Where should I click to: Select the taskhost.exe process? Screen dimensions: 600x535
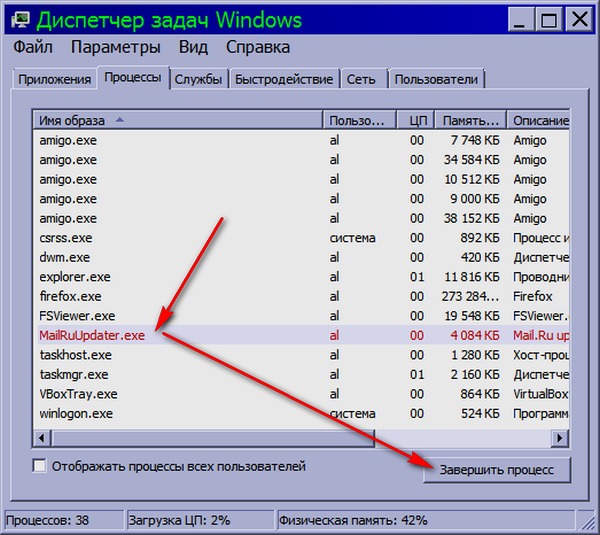301,355
